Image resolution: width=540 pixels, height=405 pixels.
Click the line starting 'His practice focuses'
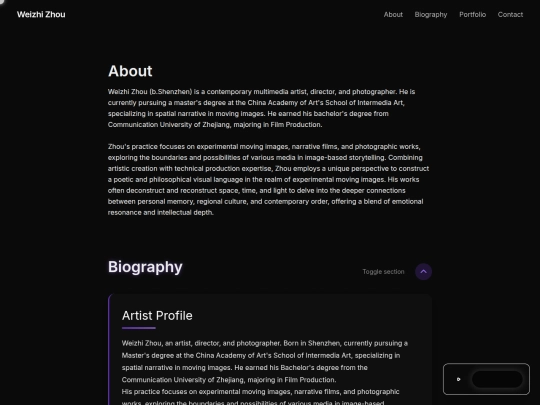[x=260, y=392]
